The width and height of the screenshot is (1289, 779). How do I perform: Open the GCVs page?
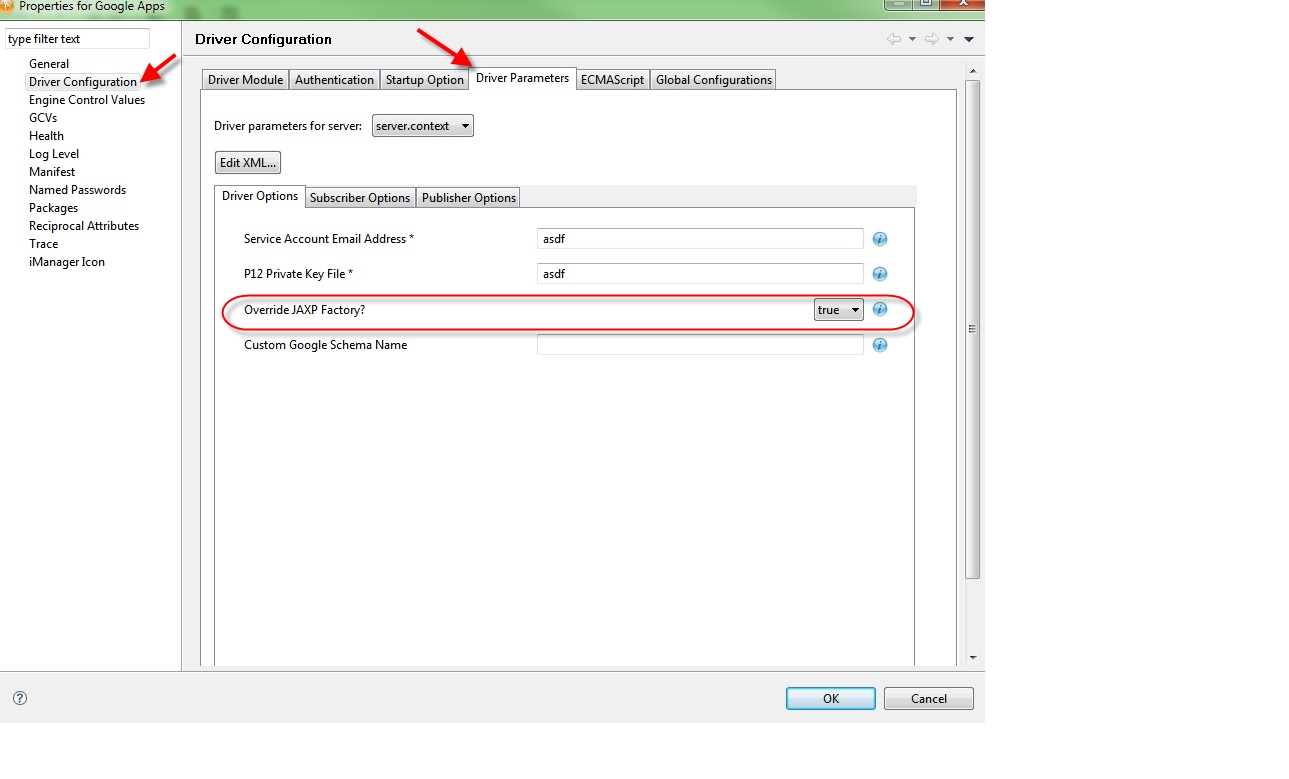tap(43, 118)
